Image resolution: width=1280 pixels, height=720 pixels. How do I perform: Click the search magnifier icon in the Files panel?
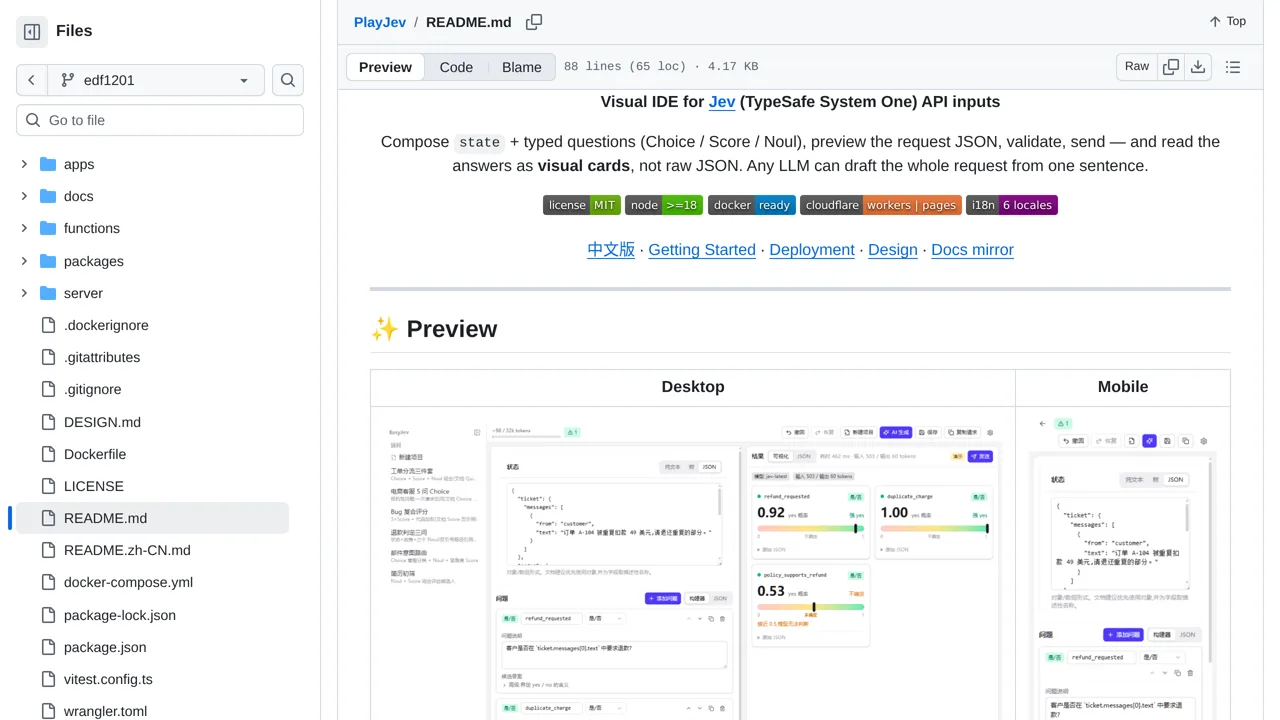coord(288,80)
